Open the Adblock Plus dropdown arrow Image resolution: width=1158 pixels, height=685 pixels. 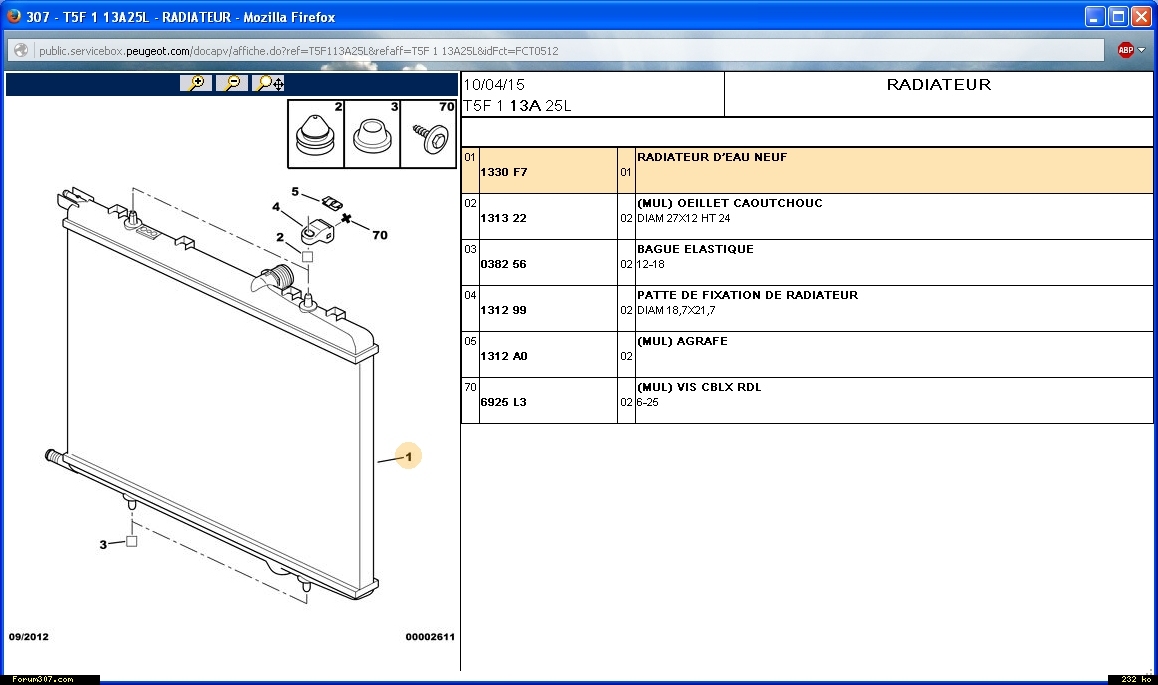pyautogui.click(x=1142, y=50)
